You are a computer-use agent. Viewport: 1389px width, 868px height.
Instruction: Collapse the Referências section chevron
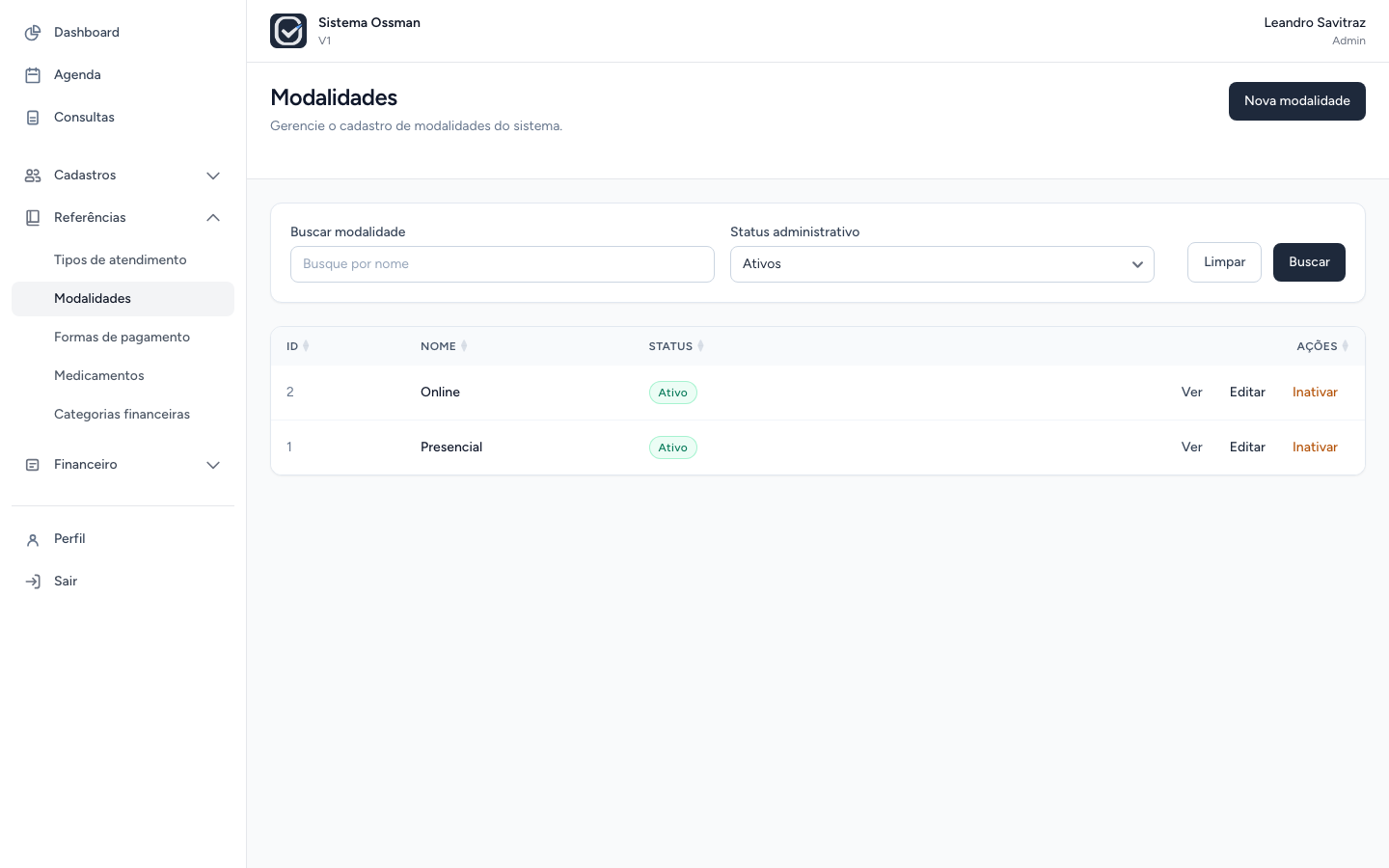pyautogui.click(x=213, y=218)
